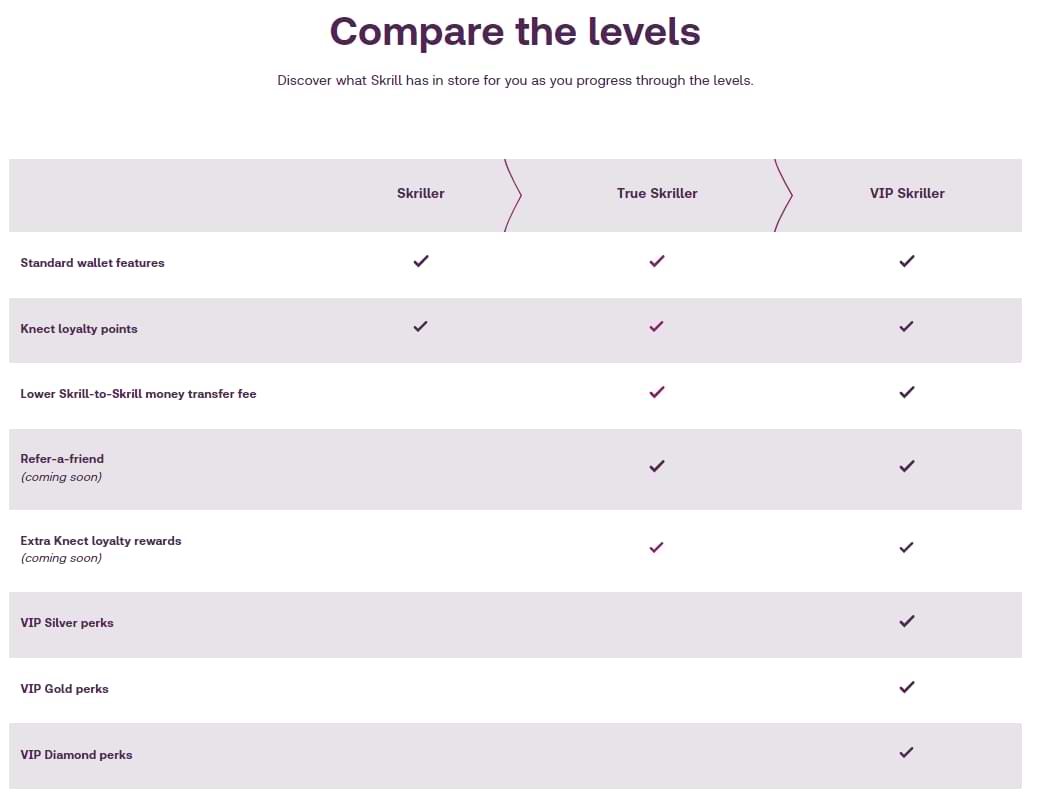Click the VIP Diamond perks row label
The image size is (1041, 800).
click(x=76, y=755)
